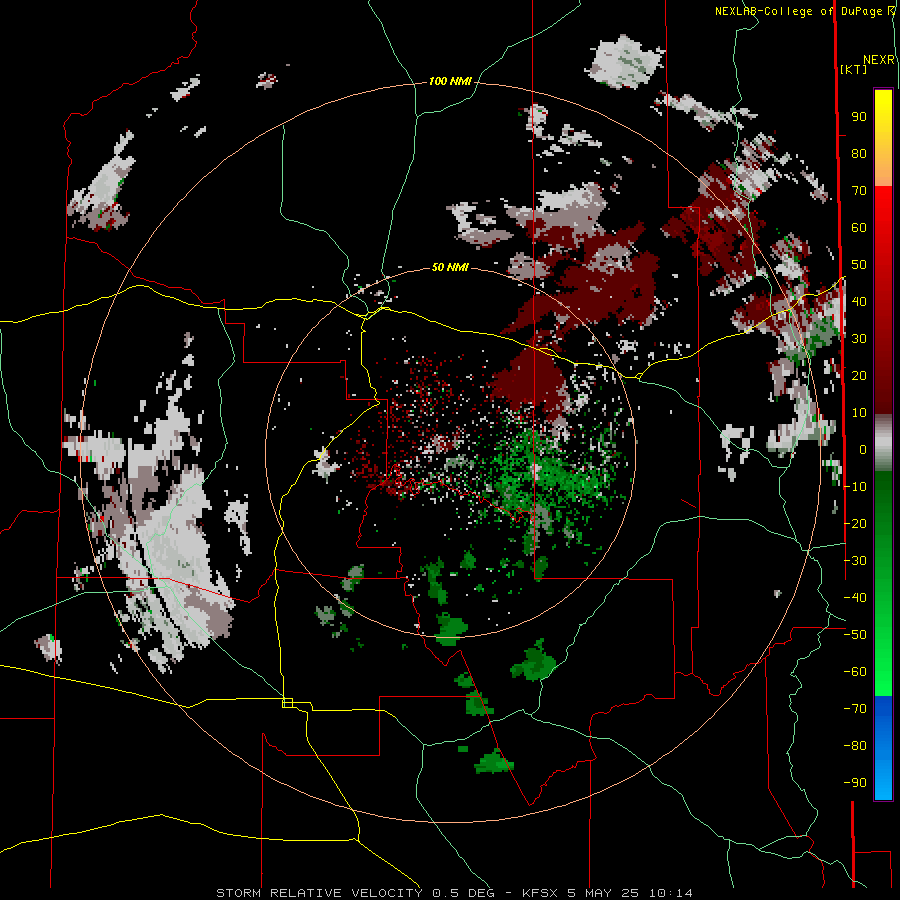Click the gray zero-velocity band of the color scale

tap(883, 442)
